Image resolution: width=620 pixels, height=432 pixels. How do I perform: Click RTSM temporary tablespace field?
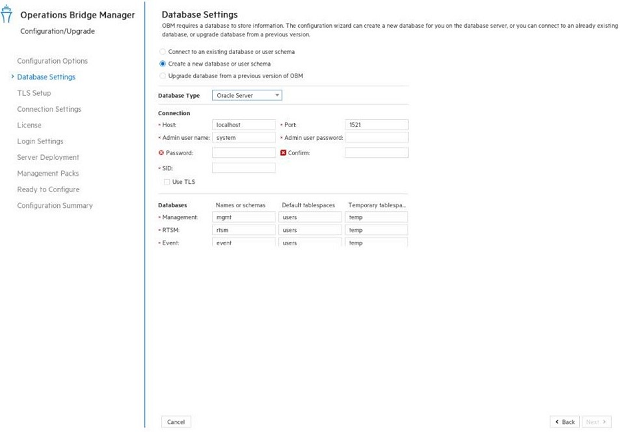[376, 230]
